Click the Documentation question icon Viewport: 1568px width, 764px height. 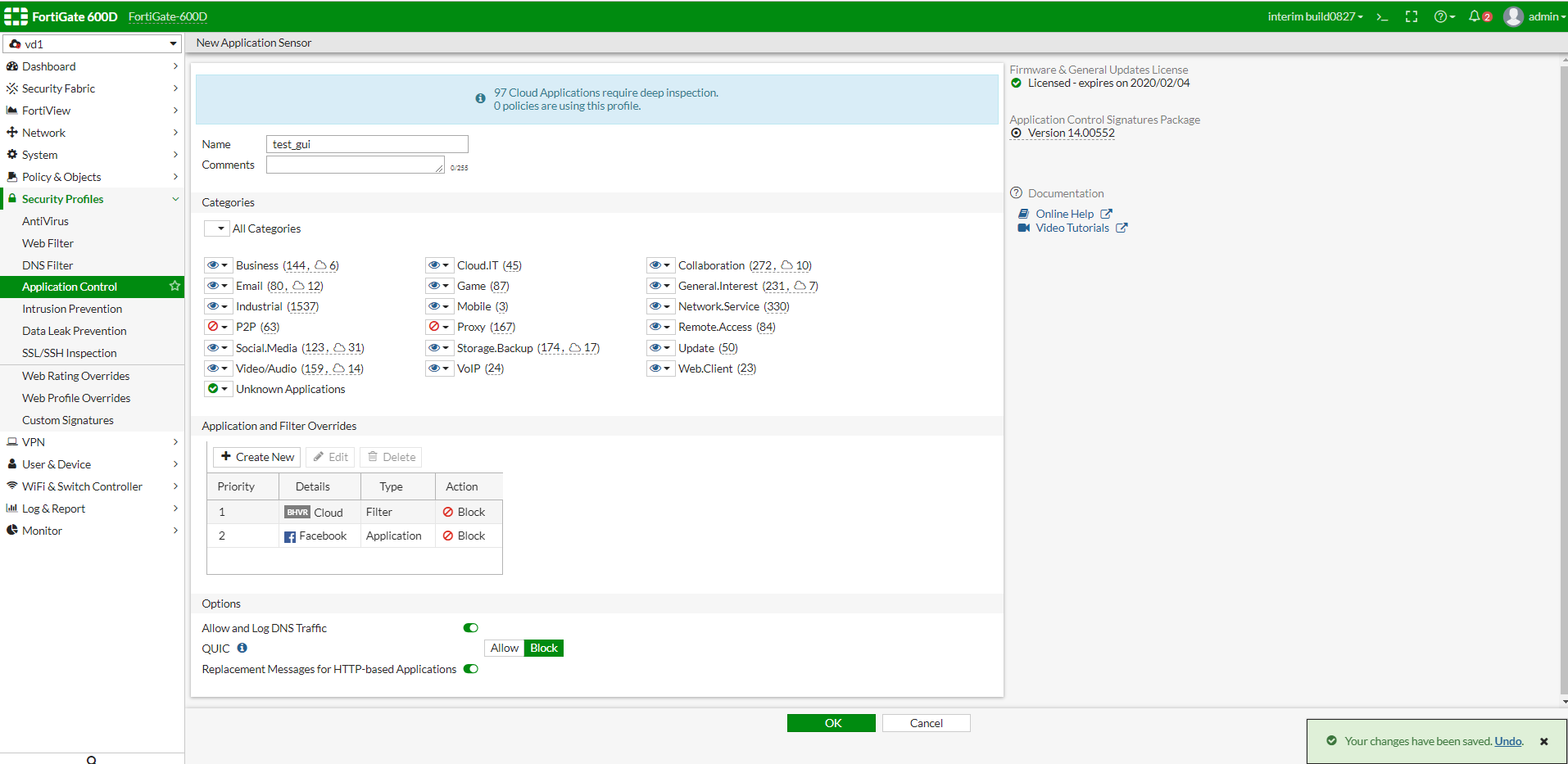pyautogui.click(x=1017, y=193)
